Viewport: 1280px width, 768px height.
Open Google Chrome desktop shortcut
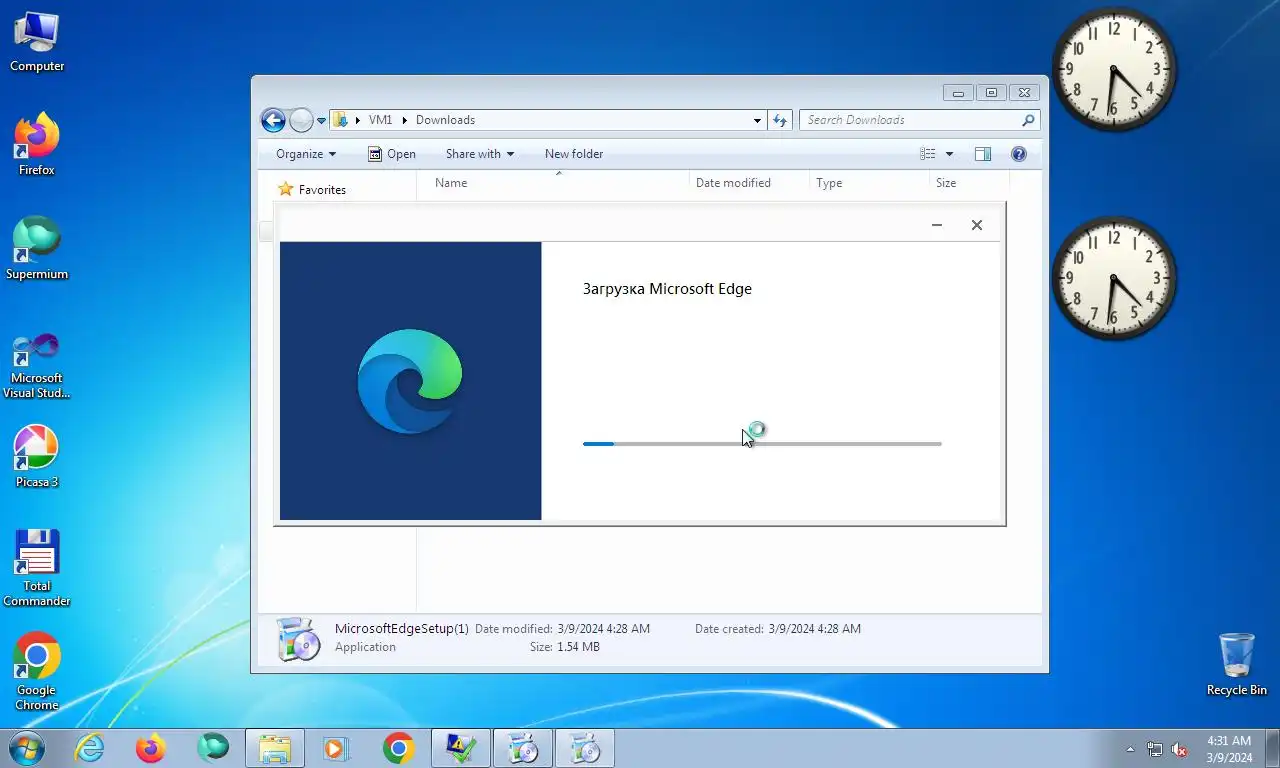(37, 672)
